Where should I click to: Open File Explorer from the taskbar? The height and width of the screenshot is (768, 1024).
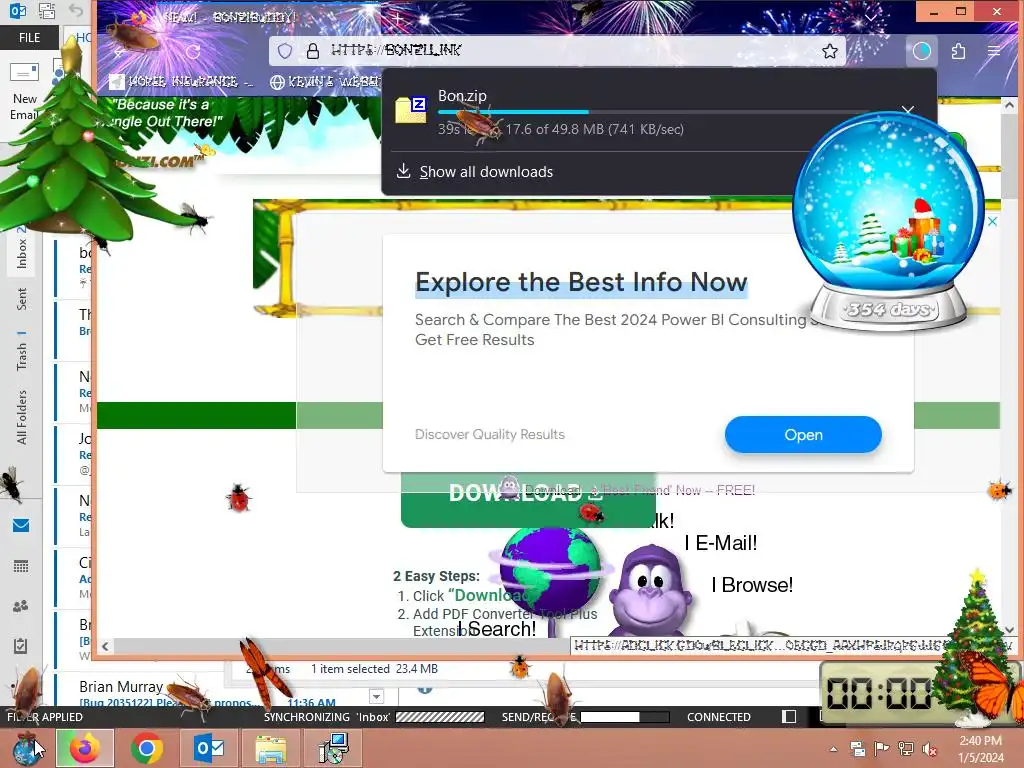pos(271,749)
